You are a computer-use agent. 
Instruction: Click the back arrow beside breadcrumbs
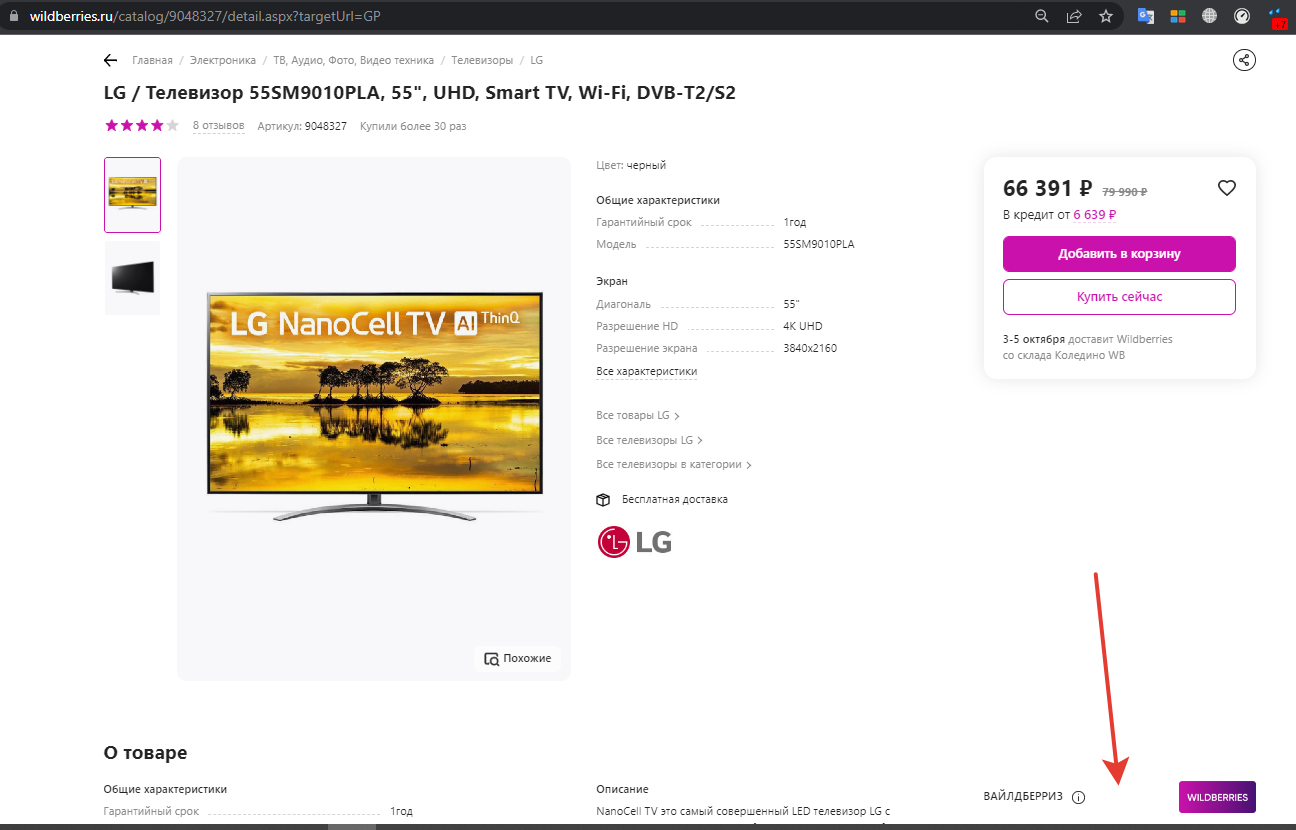(x=110, y=60)
